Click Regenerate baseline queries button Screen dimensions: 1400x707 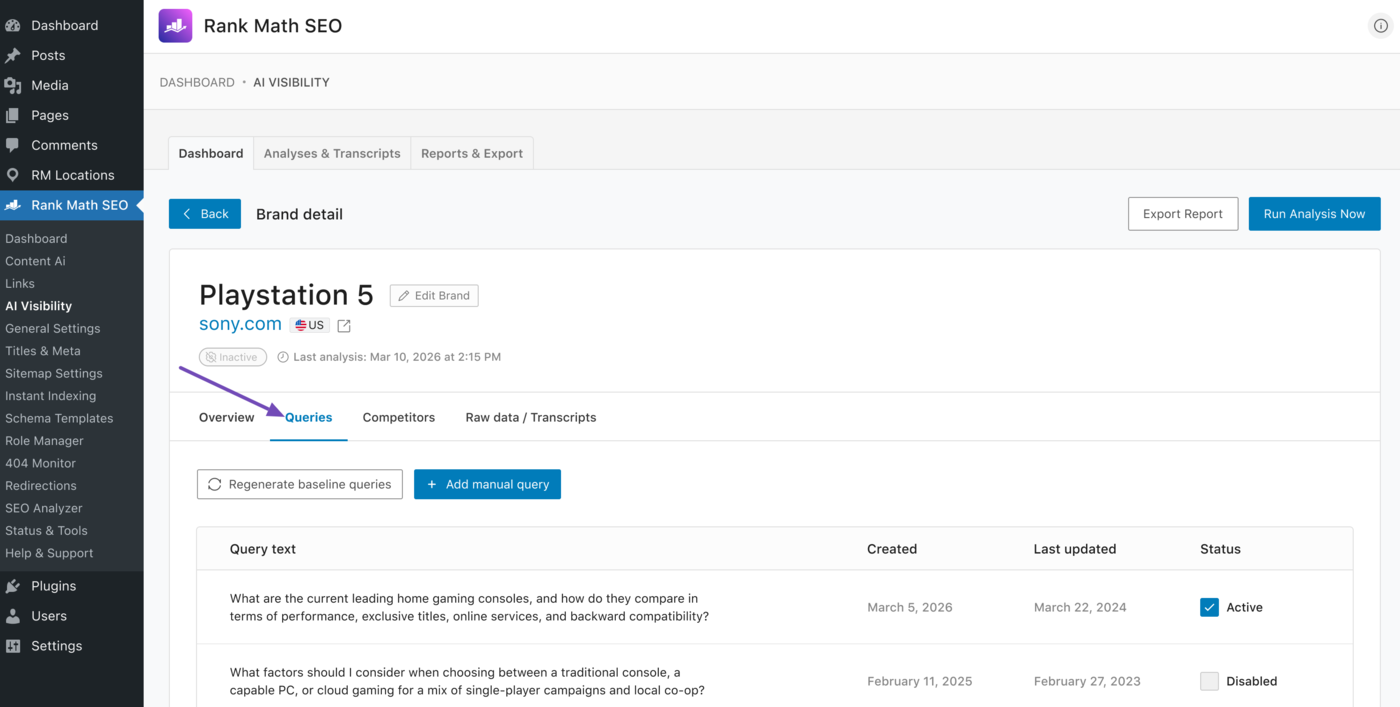300,484
